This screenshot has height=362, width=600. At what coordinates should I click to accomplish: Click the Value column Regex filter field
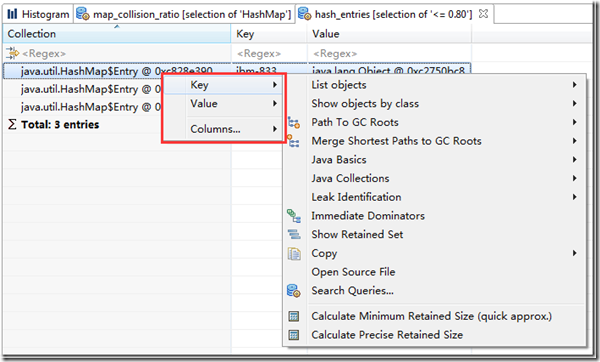pos(390,53)
